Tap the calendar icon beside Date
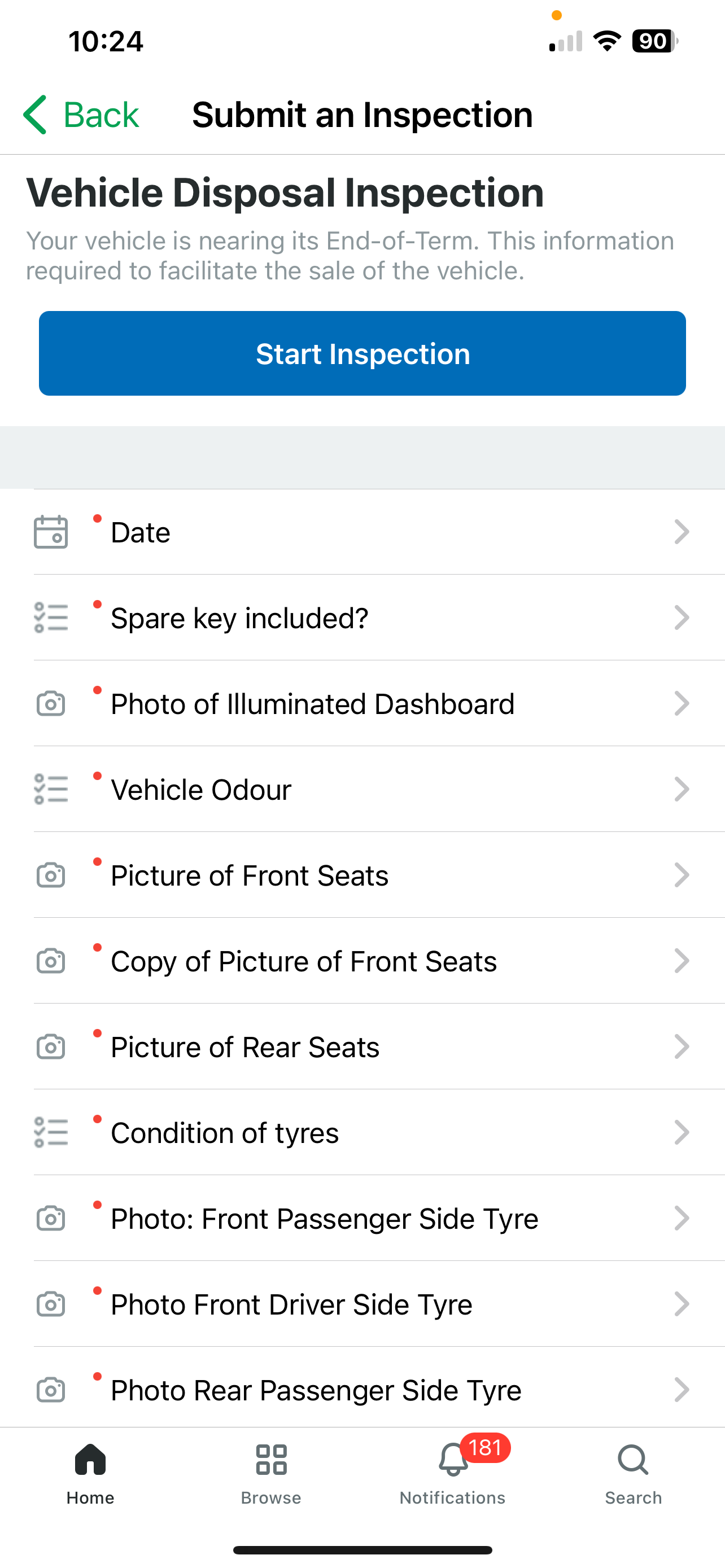 [50, 532]
